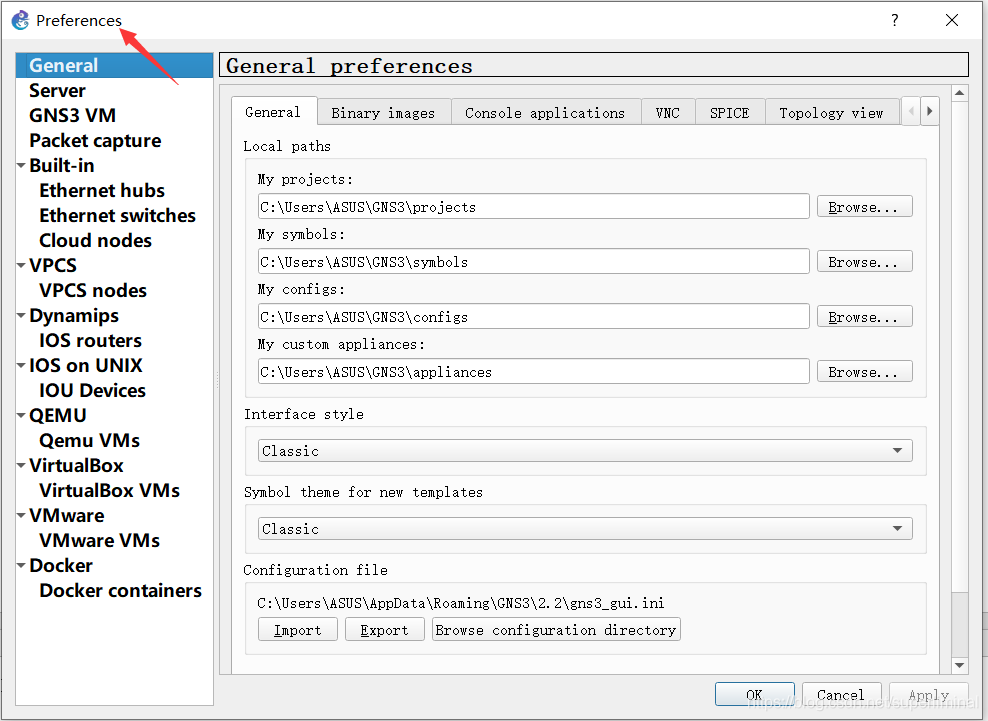Browse for My configs folder

[864, 316]
